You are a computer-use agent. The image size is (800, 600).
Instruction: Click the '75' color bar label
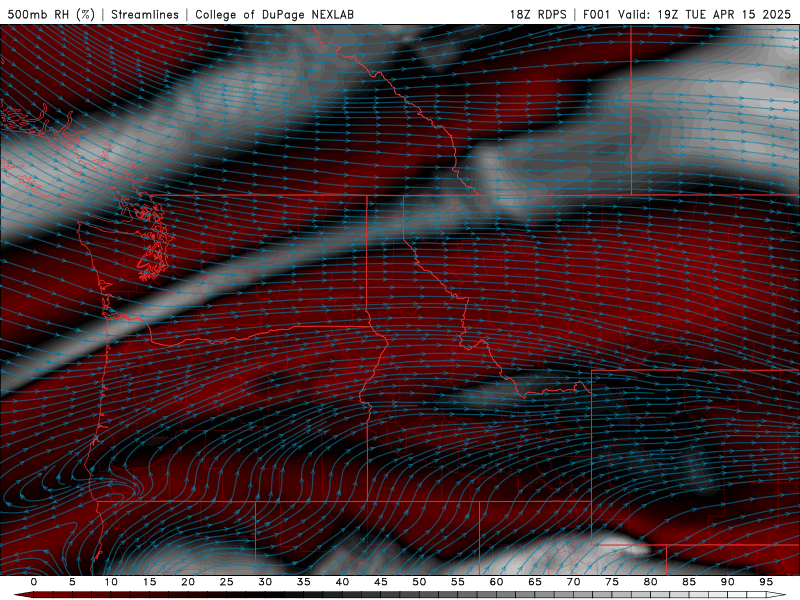tap(612, 582)
